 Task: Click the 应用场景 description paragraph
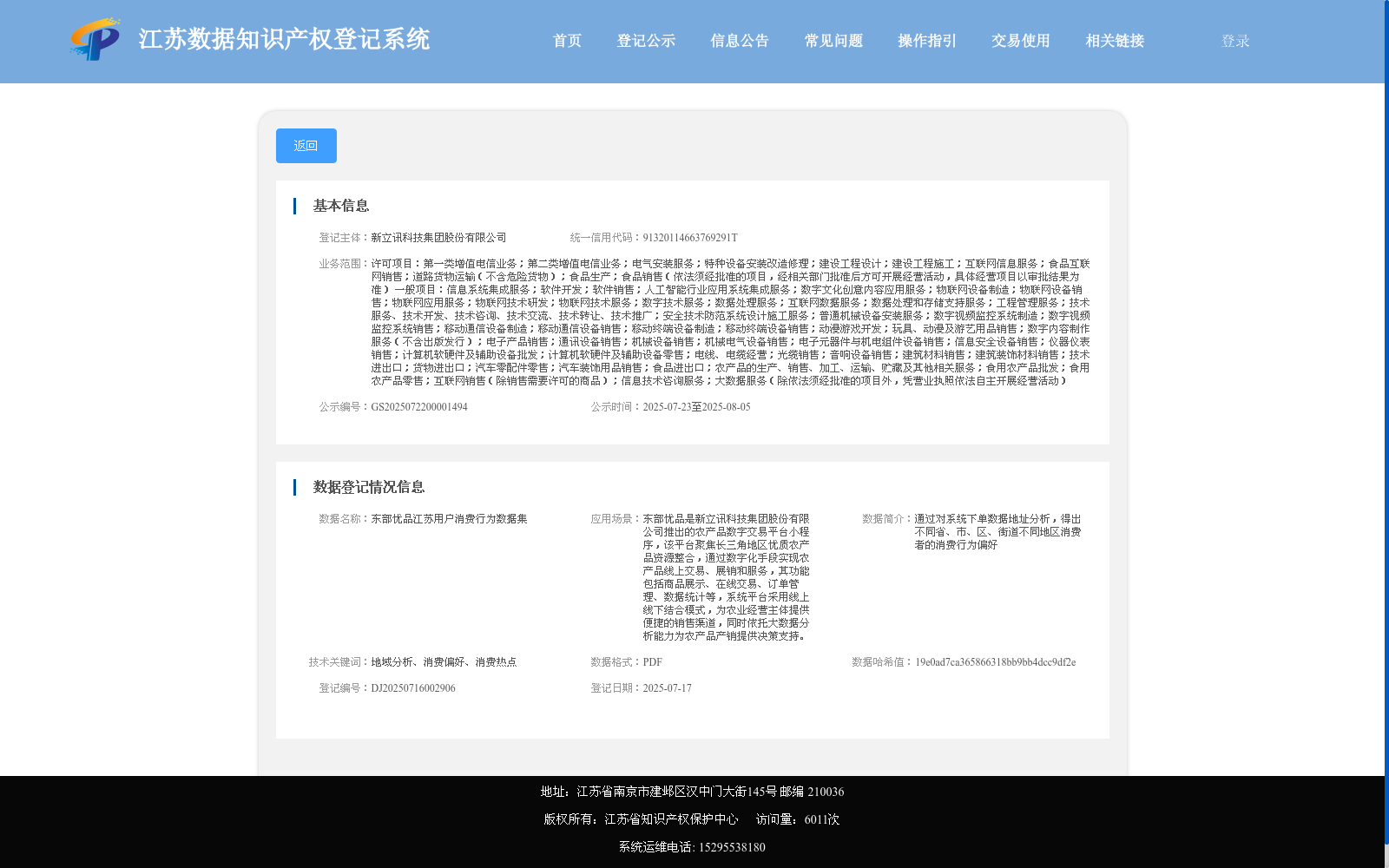(726, 577)
